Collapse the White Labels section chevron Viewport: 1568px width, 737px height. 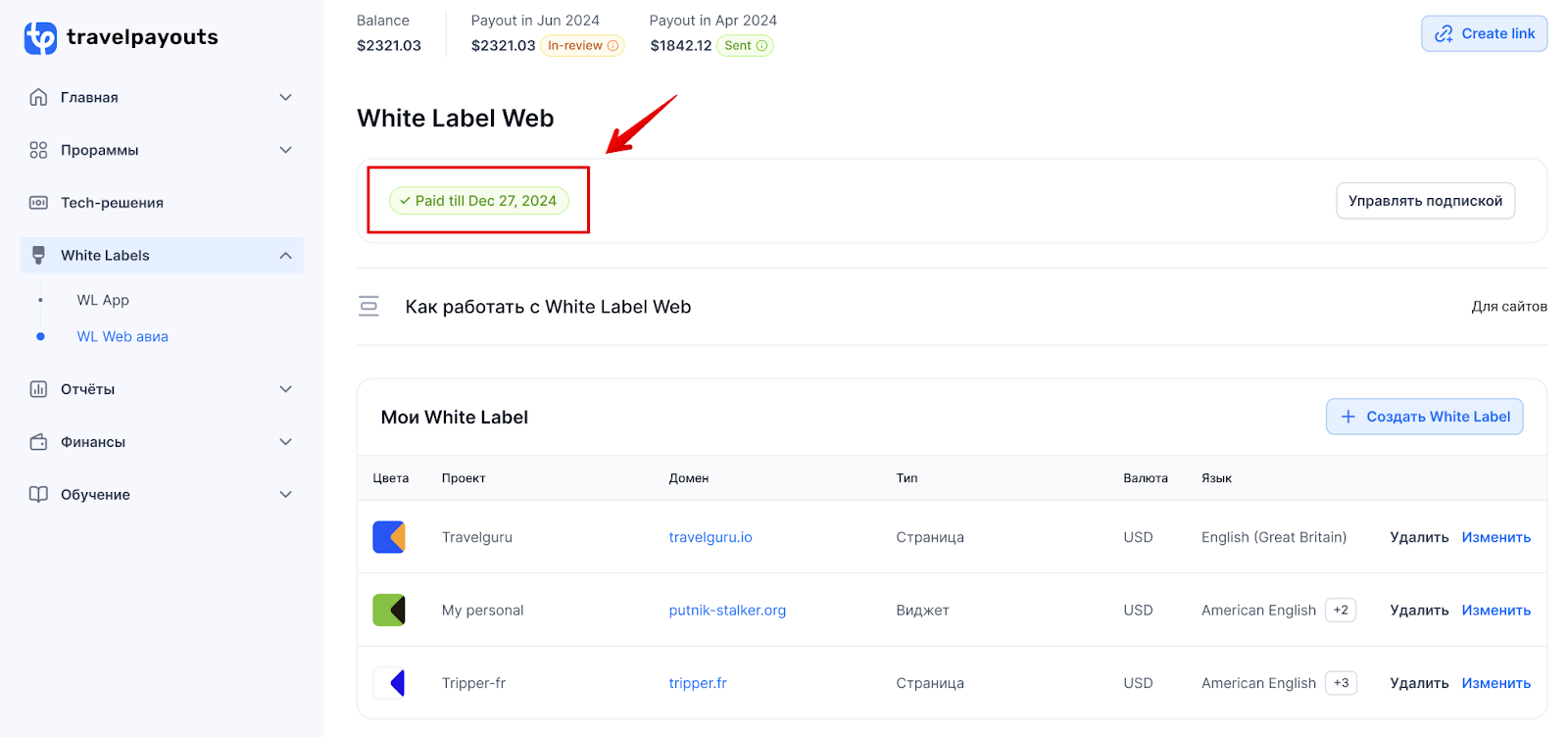285,255
